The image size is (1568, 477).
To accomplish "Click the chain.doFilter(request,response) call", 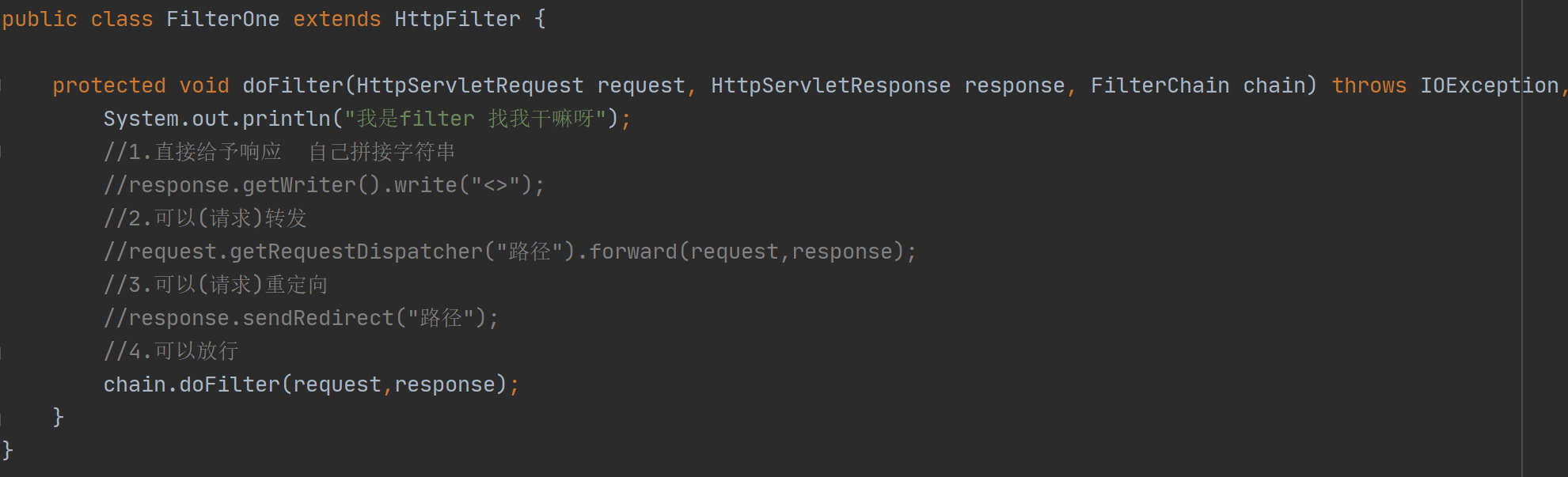I will pyautogui.click(x=312, y=384).
